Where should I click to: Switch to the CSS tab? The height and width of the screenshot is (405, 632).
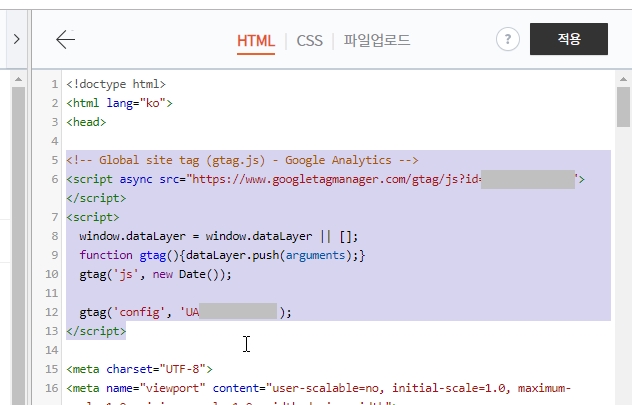310,41
